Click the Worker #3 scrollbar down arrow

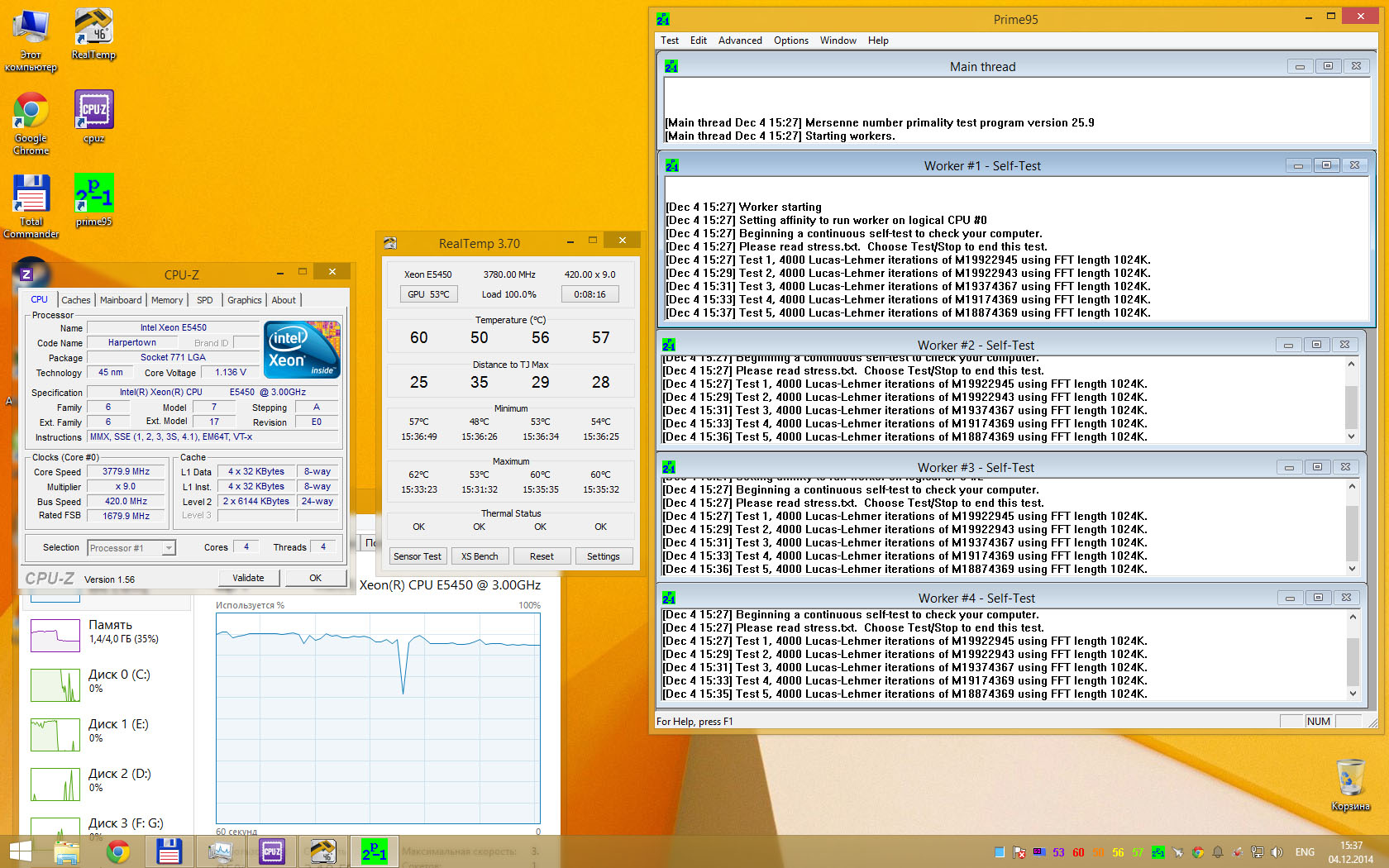[x=1352, y=569]
